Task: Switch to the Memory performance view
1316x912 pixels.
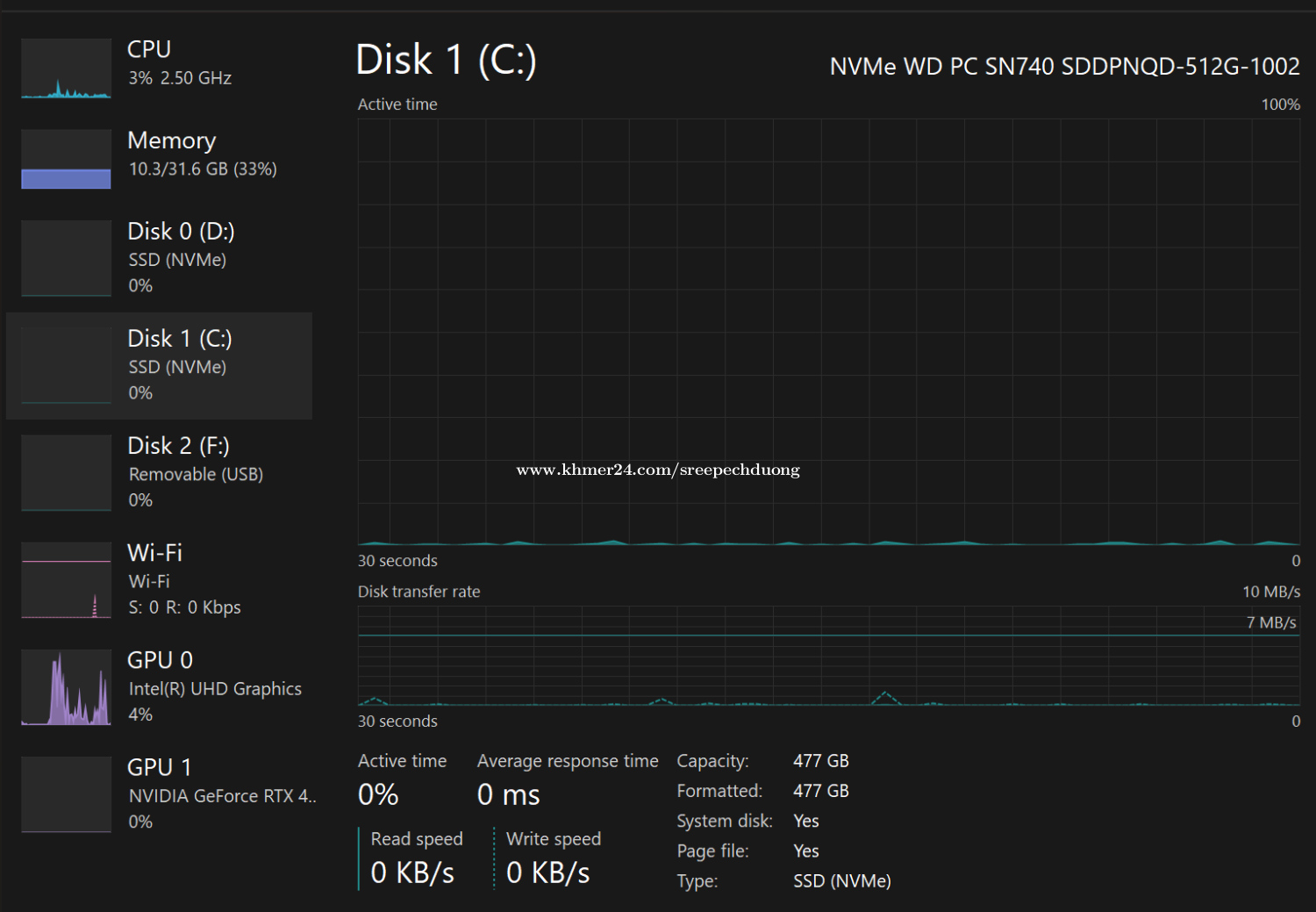Action: (172, 140)
